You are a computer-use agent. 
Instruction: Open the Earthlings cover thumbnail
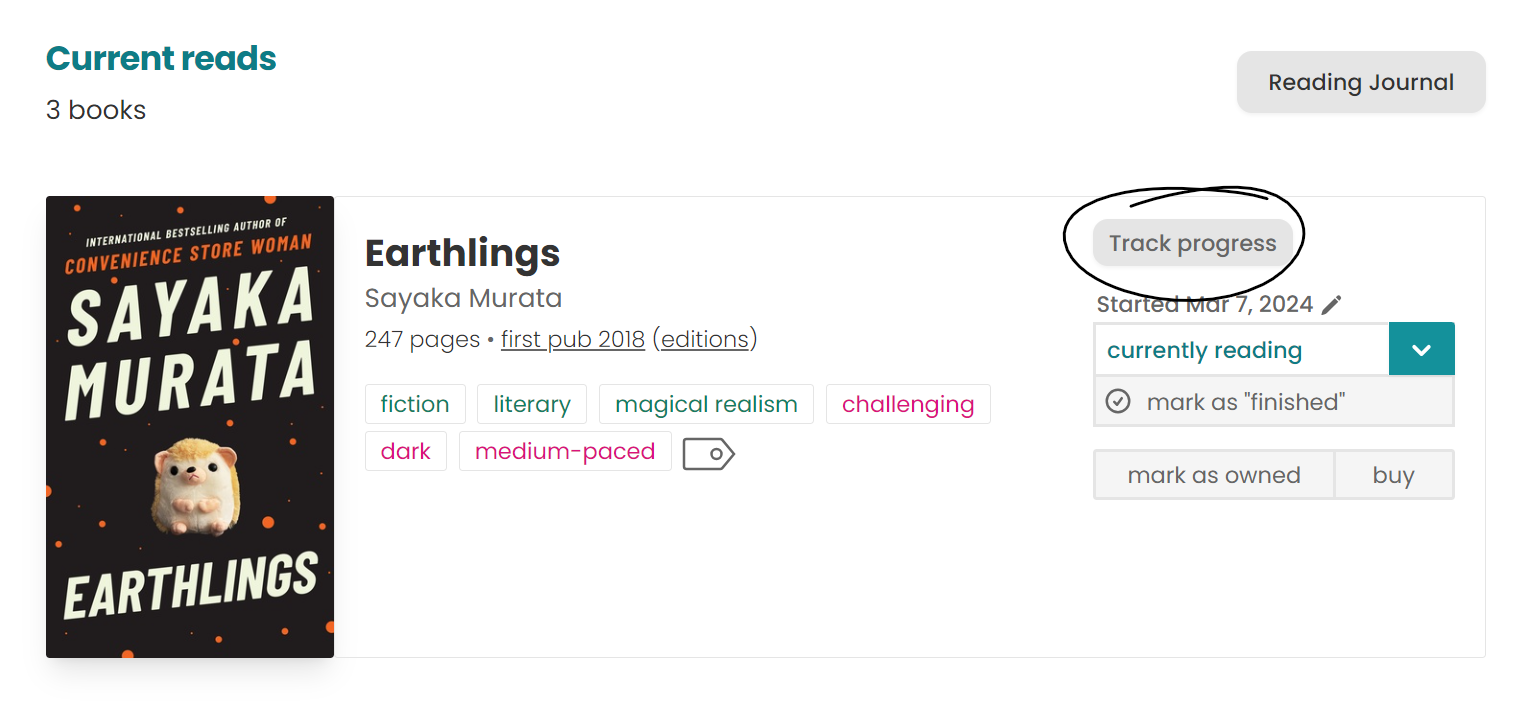(x=190, y=427)
